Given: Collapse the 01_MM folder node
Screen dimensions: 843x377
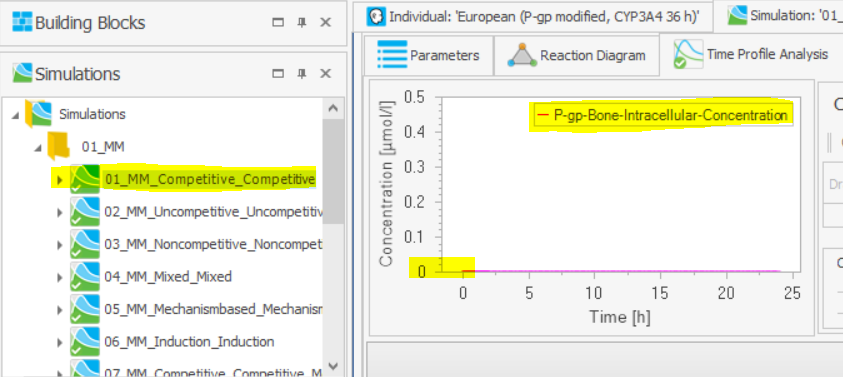Looking at the screenshot, I should coord(38,147).
